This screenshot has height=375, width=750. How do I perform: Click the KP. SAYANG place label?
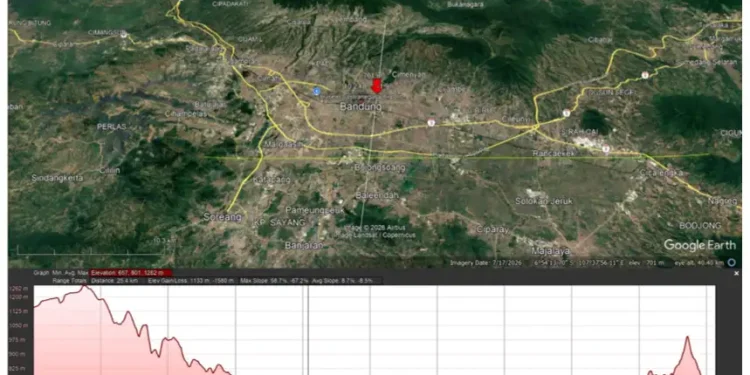[279, 223]
